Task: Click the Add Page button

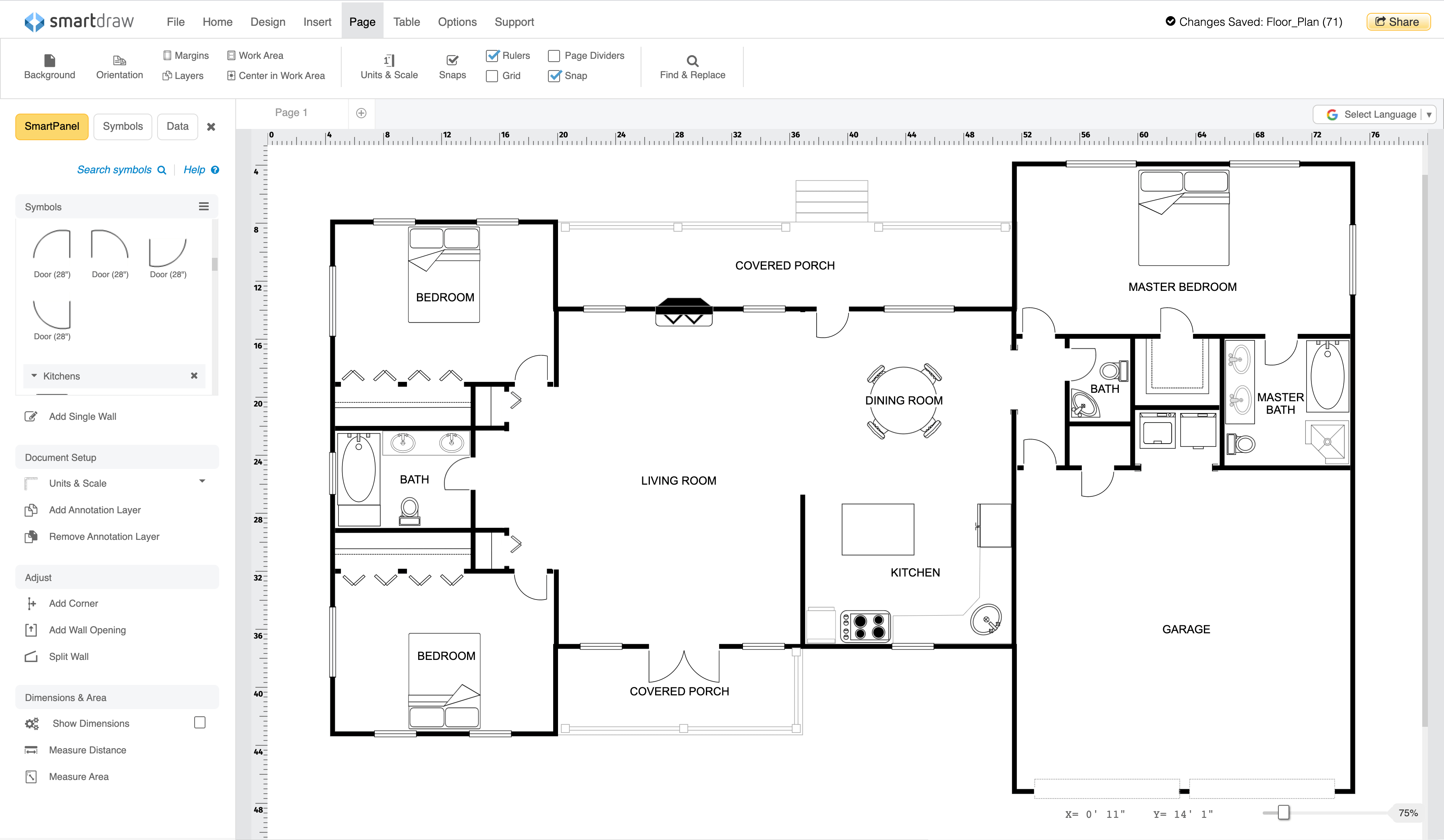Action: pos(361,112)
